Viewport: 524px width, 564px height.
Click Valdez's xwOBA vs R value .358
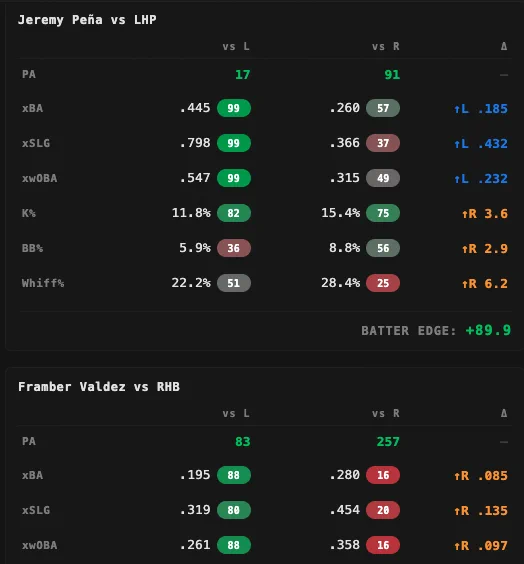point(344,545)
